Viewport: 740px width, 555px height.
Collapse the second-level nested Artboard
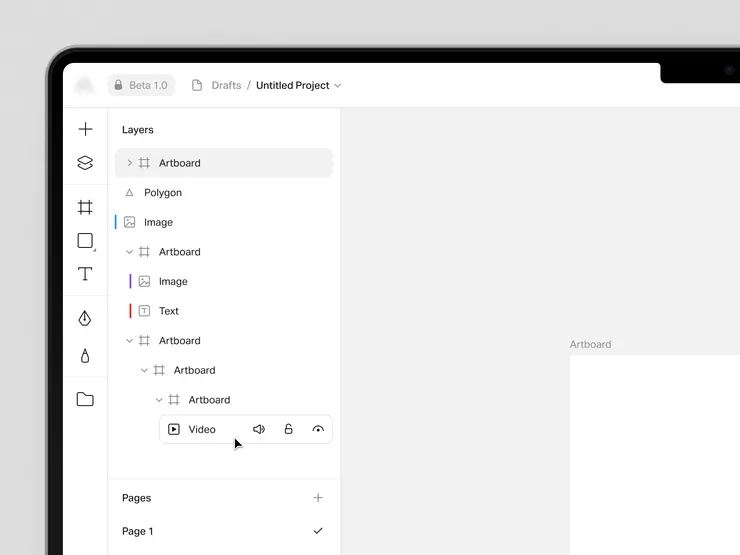[144, 370]
